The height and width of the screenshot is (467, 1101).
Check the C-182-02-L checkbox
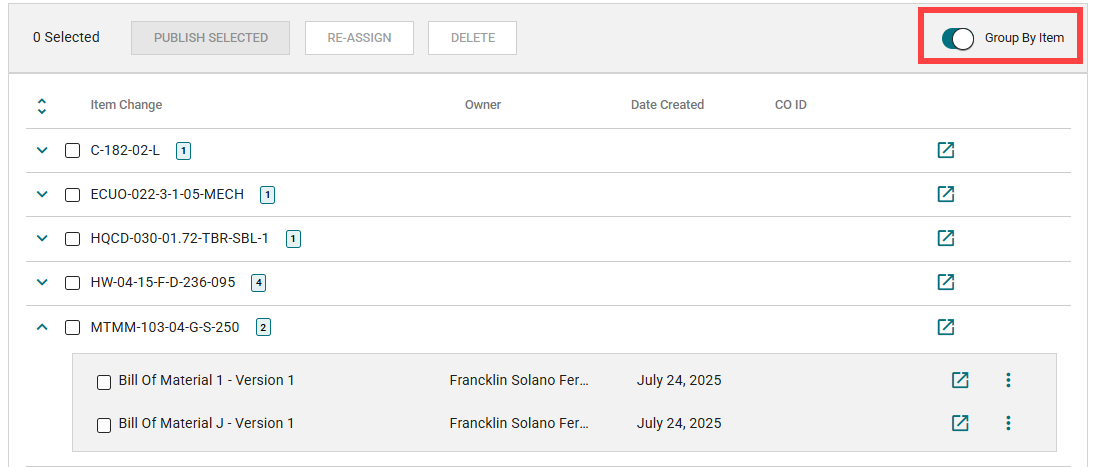pos(72,151)
